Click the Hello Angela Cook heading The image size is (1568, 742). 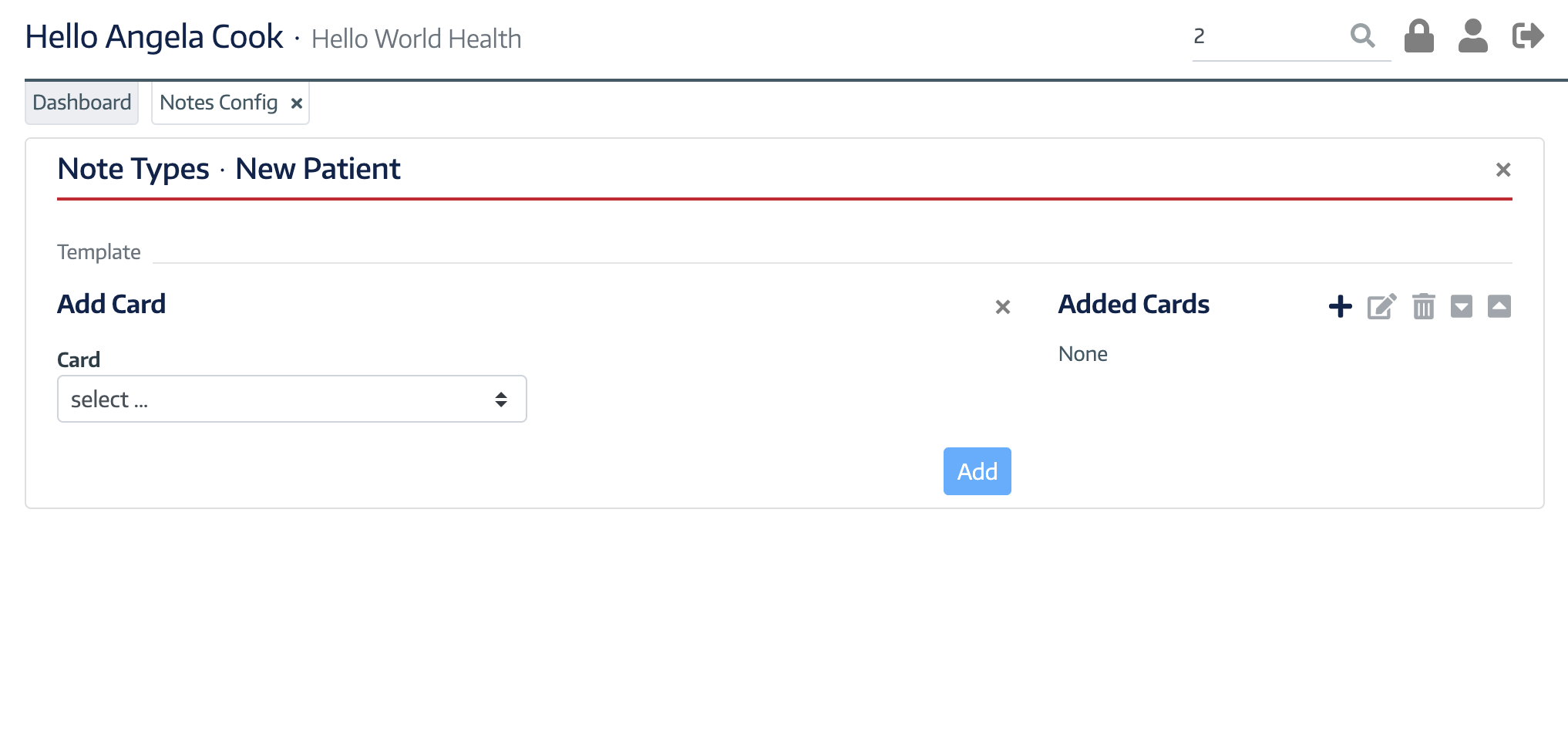154,37
